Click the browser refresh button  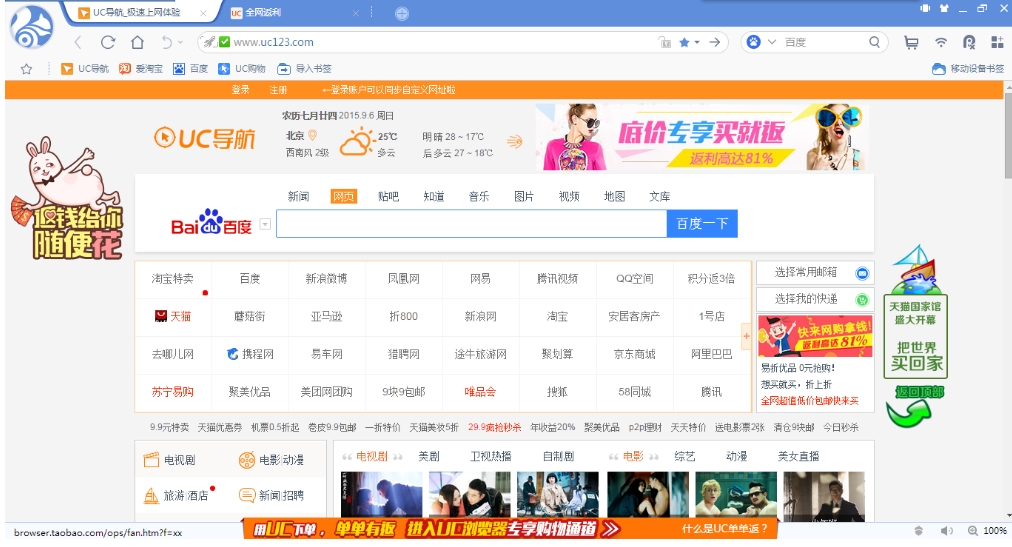click(x=108, y=43)
